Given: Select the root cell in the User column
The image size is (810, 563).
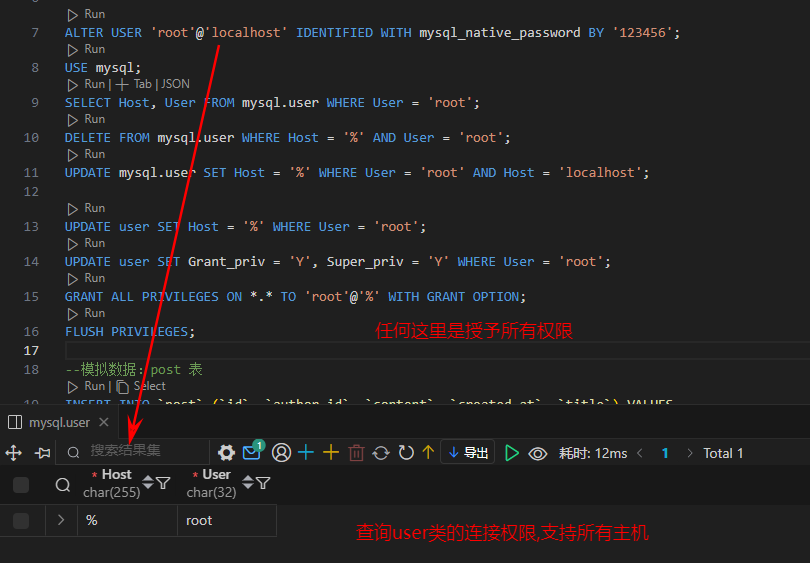Looking at the screenshot, I should point(227,521).
